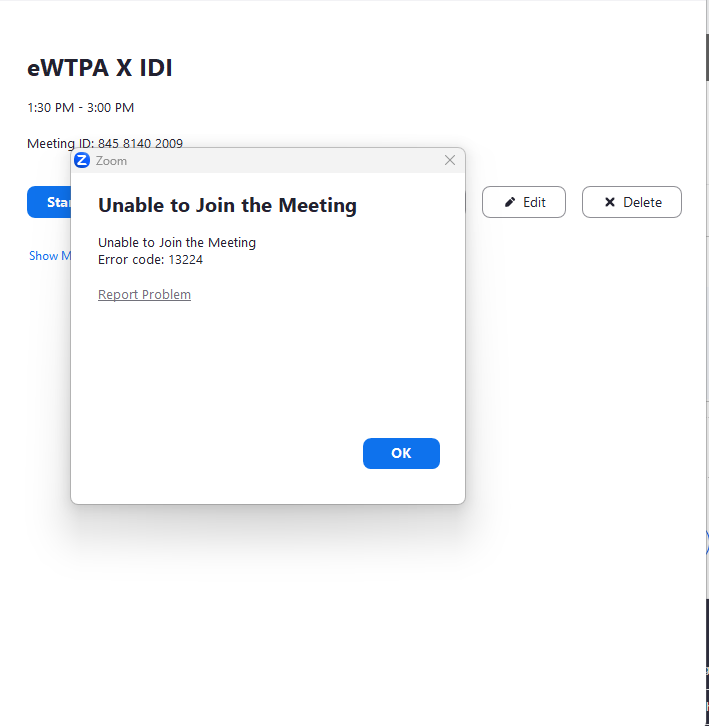Viewport: 709px width, 726px height.
Task: Click the 1:30 PM - 3:00 PM time text
Action: 80,108
